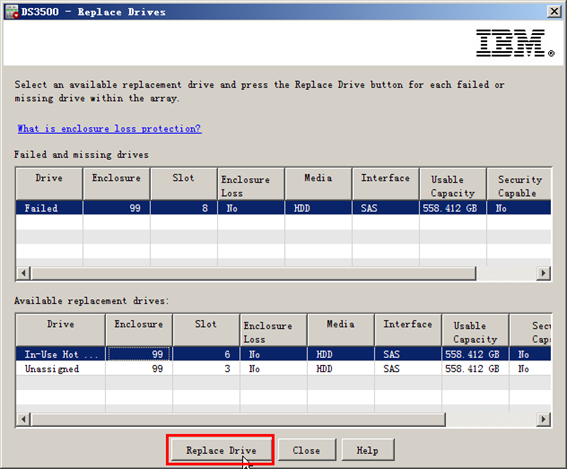Click Slot column header in failed drives table

click(184, 184)
